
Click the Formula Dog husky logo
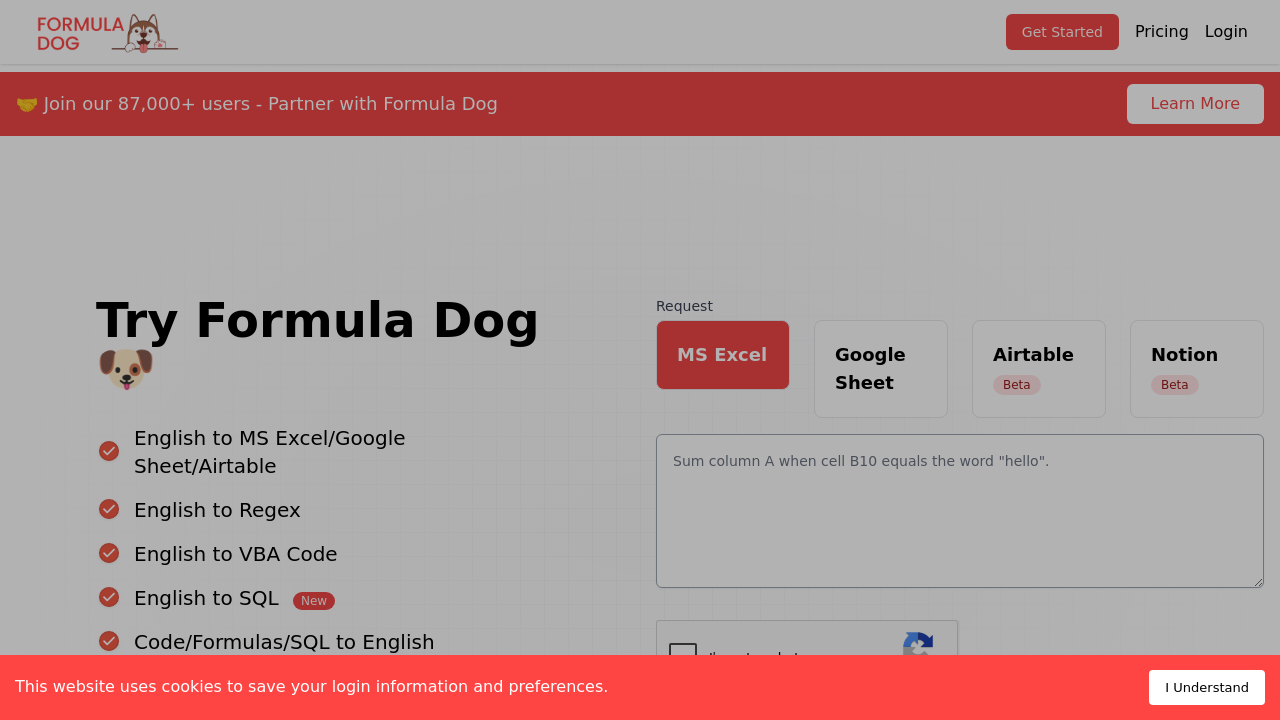108,33
